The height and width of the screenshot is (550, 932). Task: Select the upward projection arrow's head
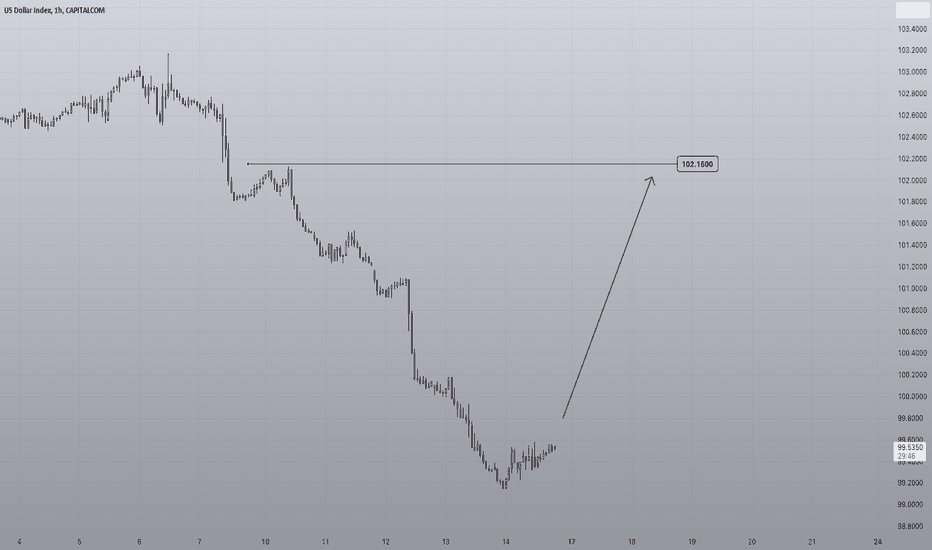point(651,180)
